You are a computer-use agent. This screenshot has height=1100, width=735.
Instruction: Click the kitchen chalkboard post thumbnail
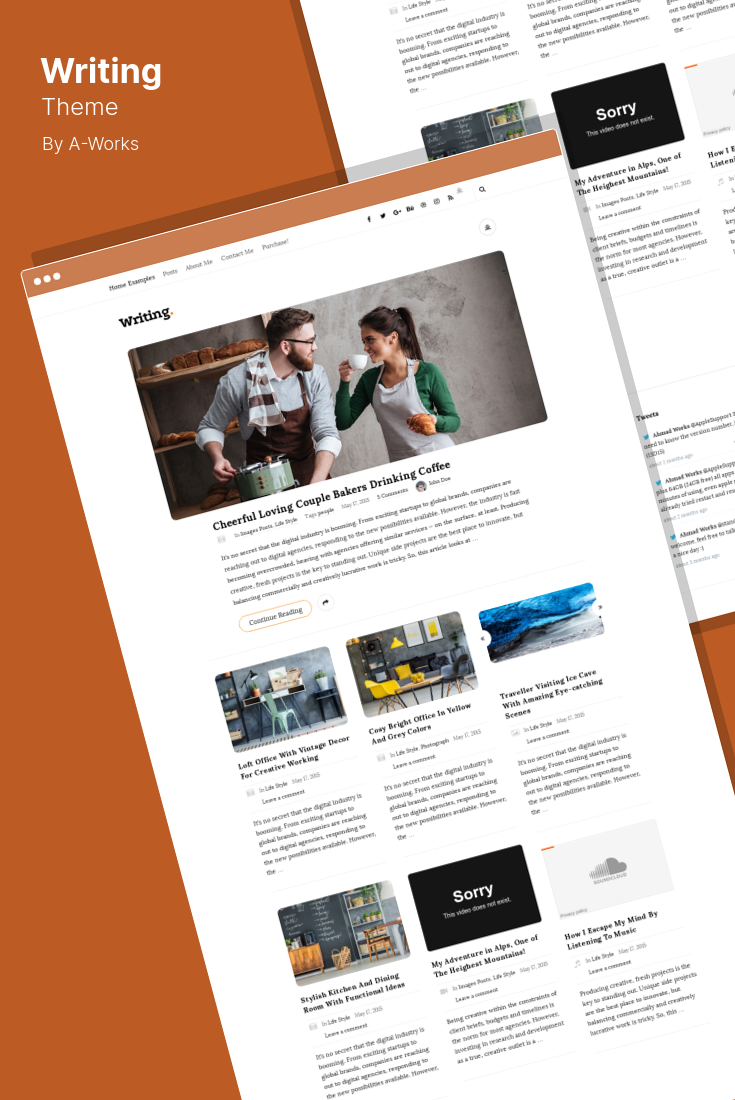(344, 934)
